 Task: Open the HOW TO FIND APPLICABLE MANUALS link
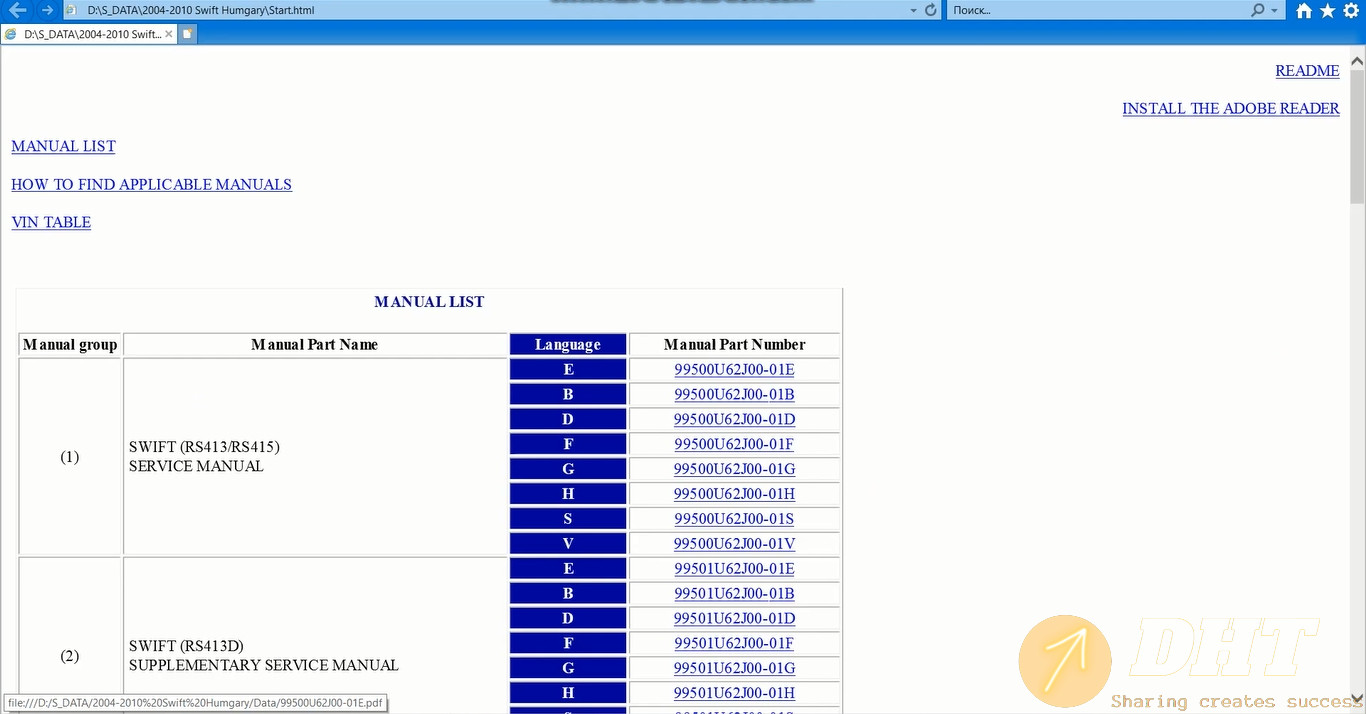tap(151, 185)
